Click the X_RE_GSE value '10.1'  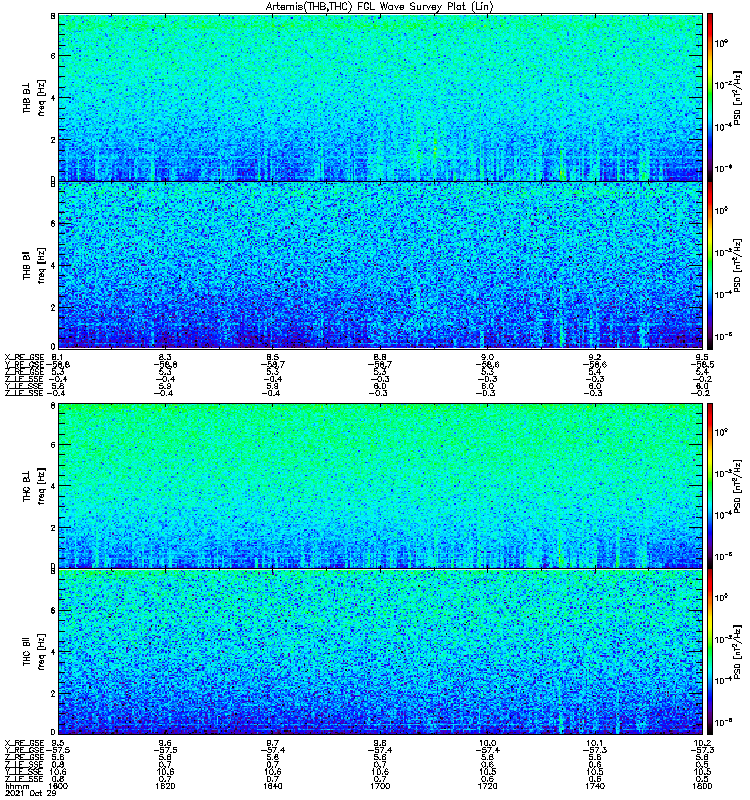click(x=595, y=743)
